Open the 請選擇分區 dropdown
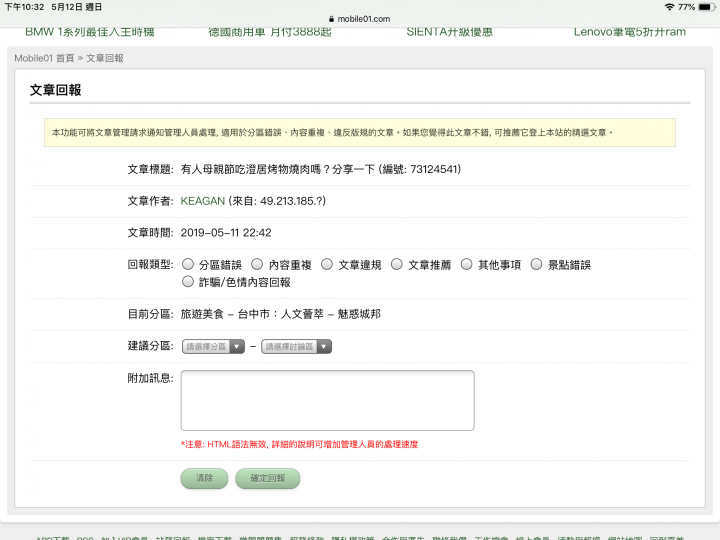Viewport: 720px width, 540px height. click(x=214, y=346)
